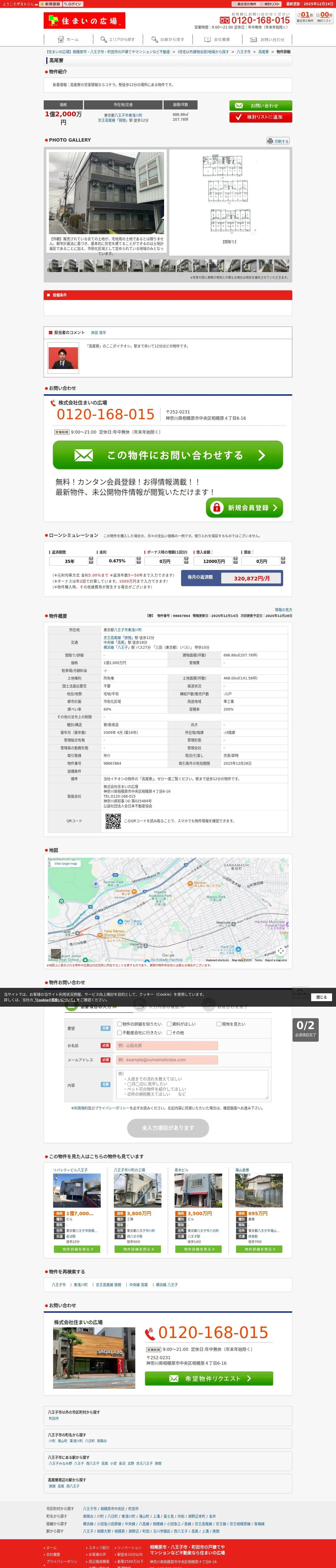This screenshot has width=336, height=1568.
Task: Open リバシティビル八王子 property title
Action: coord(70,1170)
